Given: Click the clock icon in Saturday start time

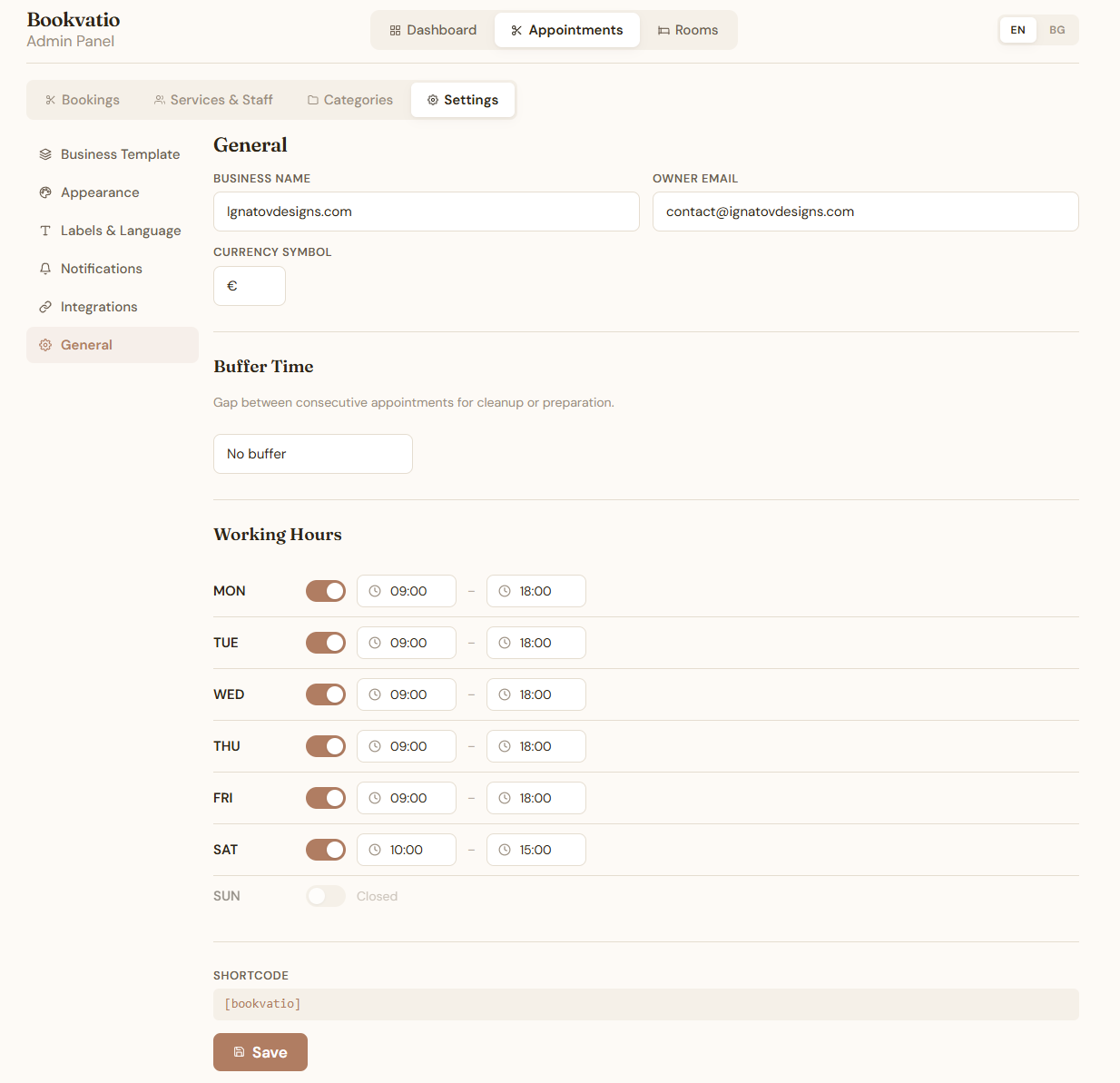Looking at the screenshot, I should point(375,850).
